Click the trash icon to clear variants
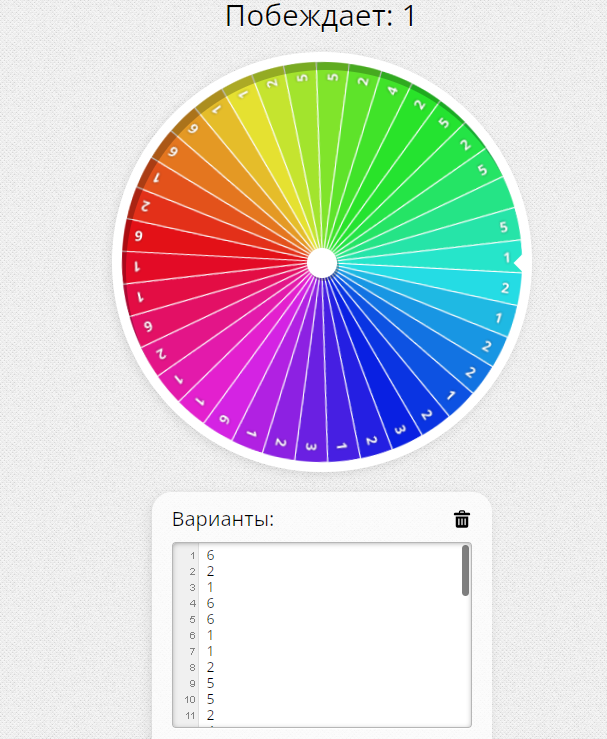The height and width of the screenshot is (739, 607). [x=462, y=519]
